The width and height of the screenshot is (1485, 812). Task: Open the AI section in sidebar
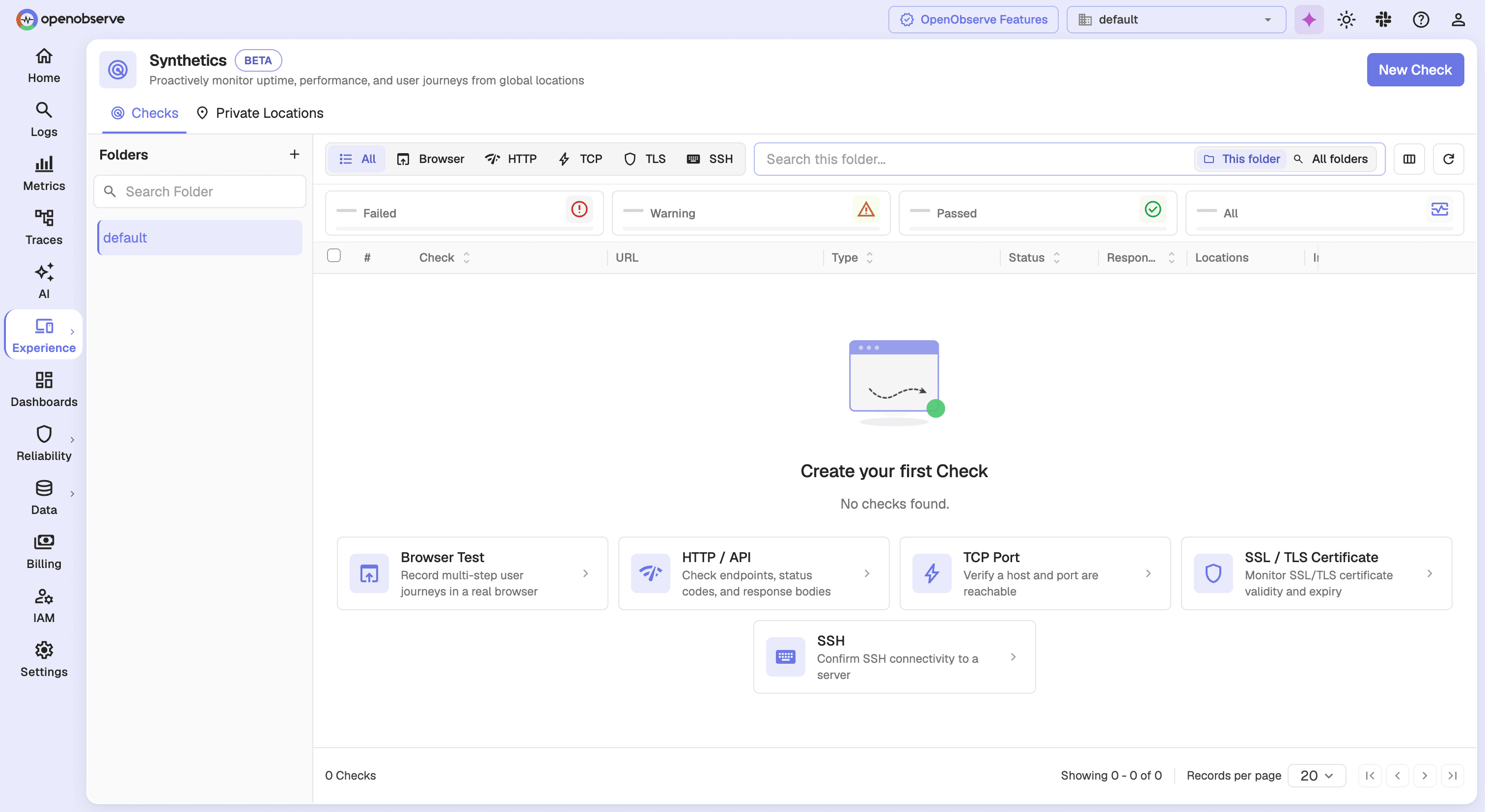pos(44,282)
